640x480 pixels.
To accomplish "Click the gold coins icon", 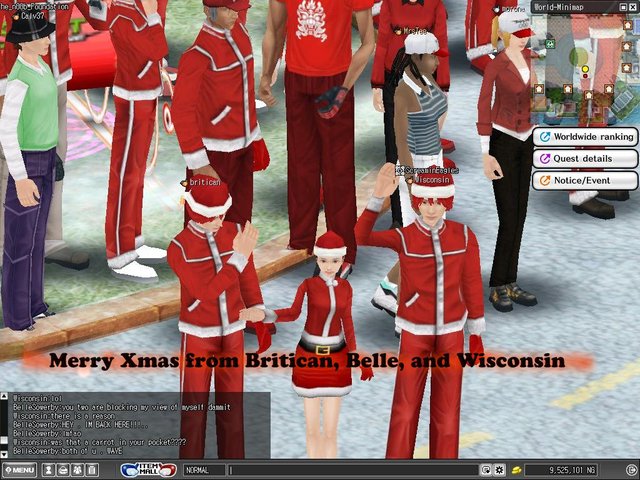I will pos(516,471).
